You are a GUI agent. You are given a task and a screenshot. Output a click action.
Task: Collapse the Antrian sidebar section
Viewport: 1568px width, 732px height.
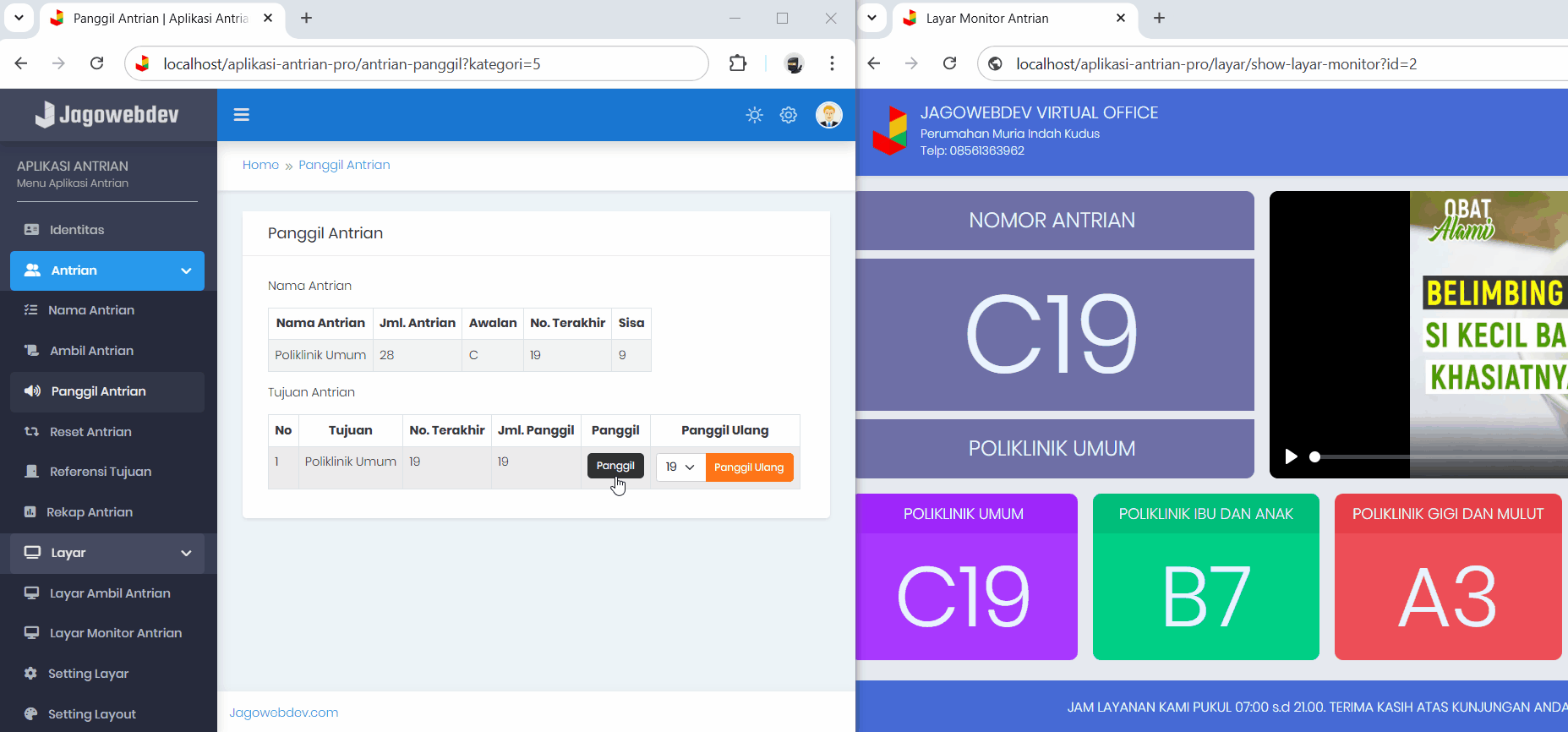coord(107,270)
